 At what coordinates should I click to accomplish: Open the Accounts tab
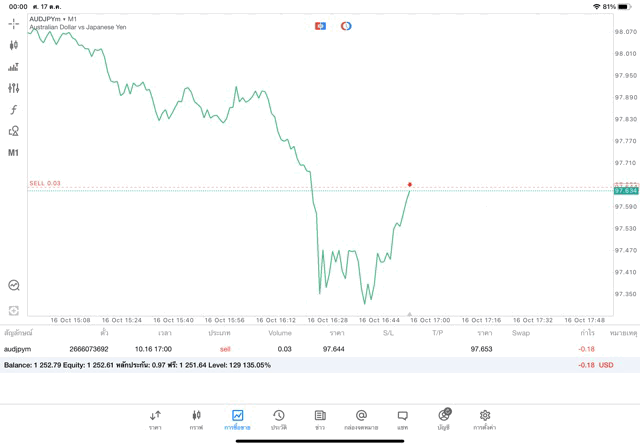click(444, 419)
